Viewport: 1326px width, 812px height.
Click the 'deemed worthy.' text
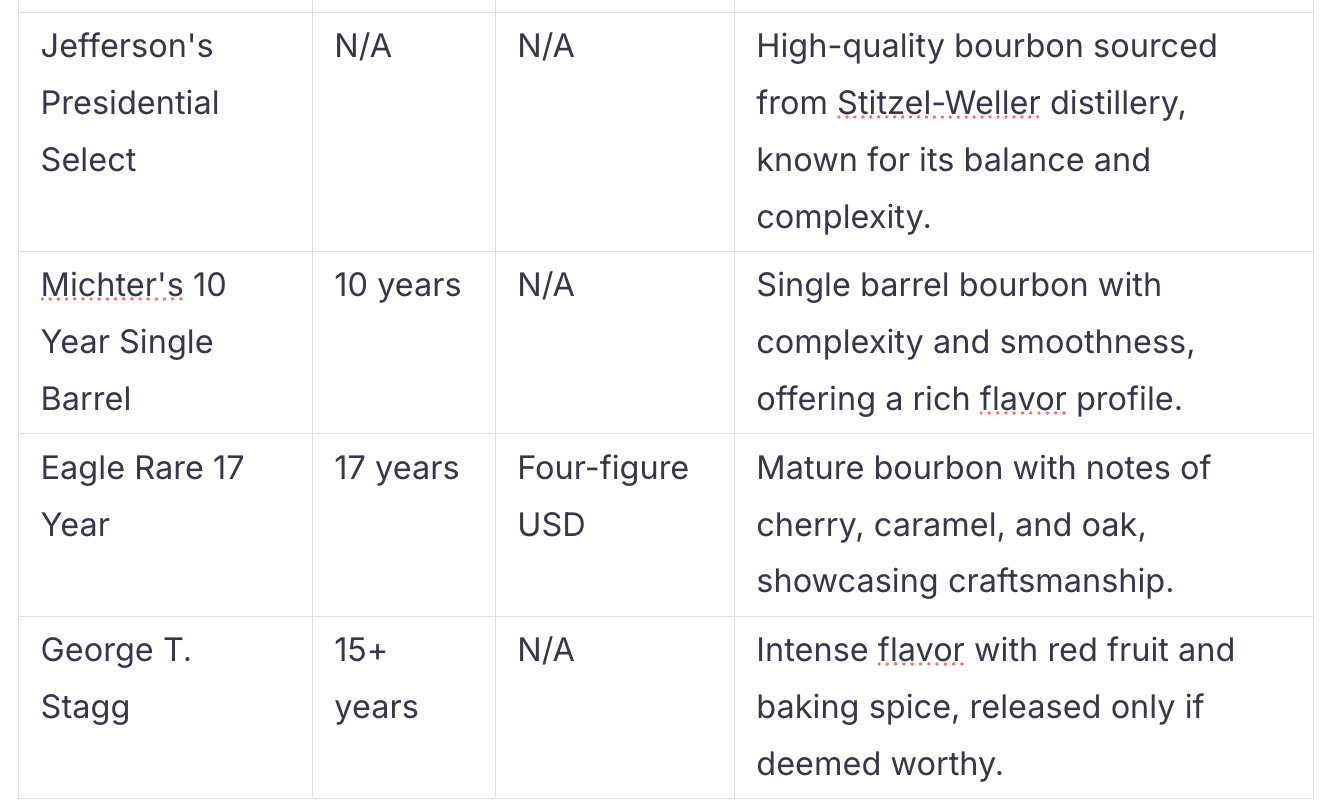[x=879, y=765]
